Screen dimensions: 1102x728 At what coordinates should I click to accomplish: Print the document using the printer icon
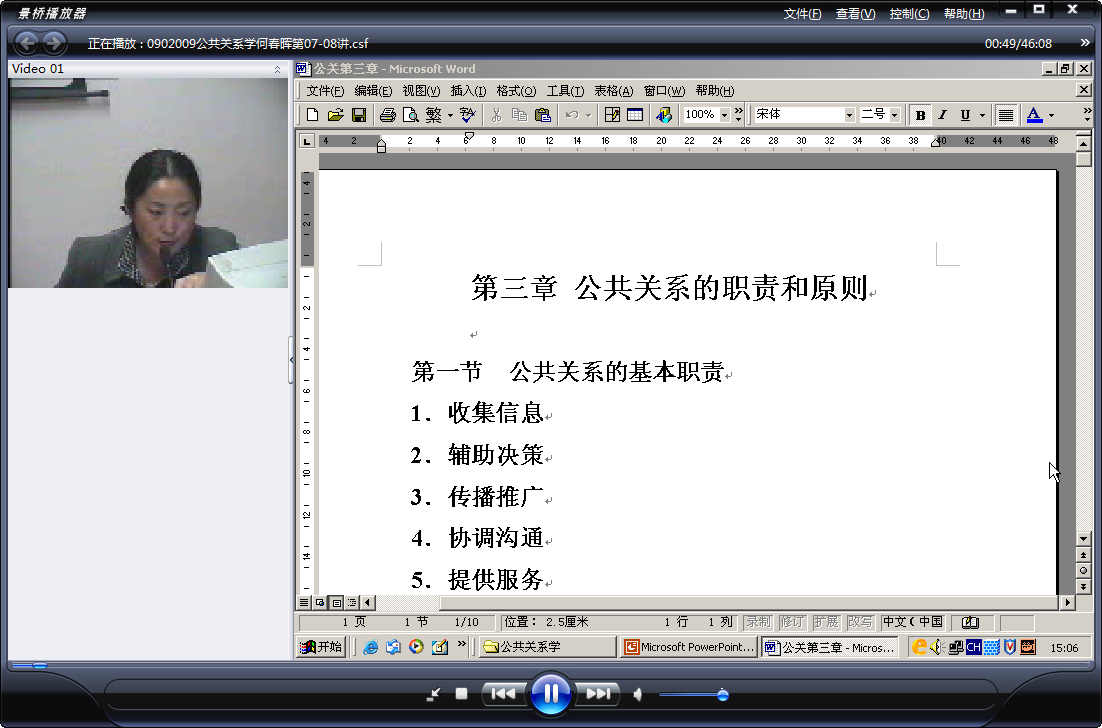click(x=387, y=115)
